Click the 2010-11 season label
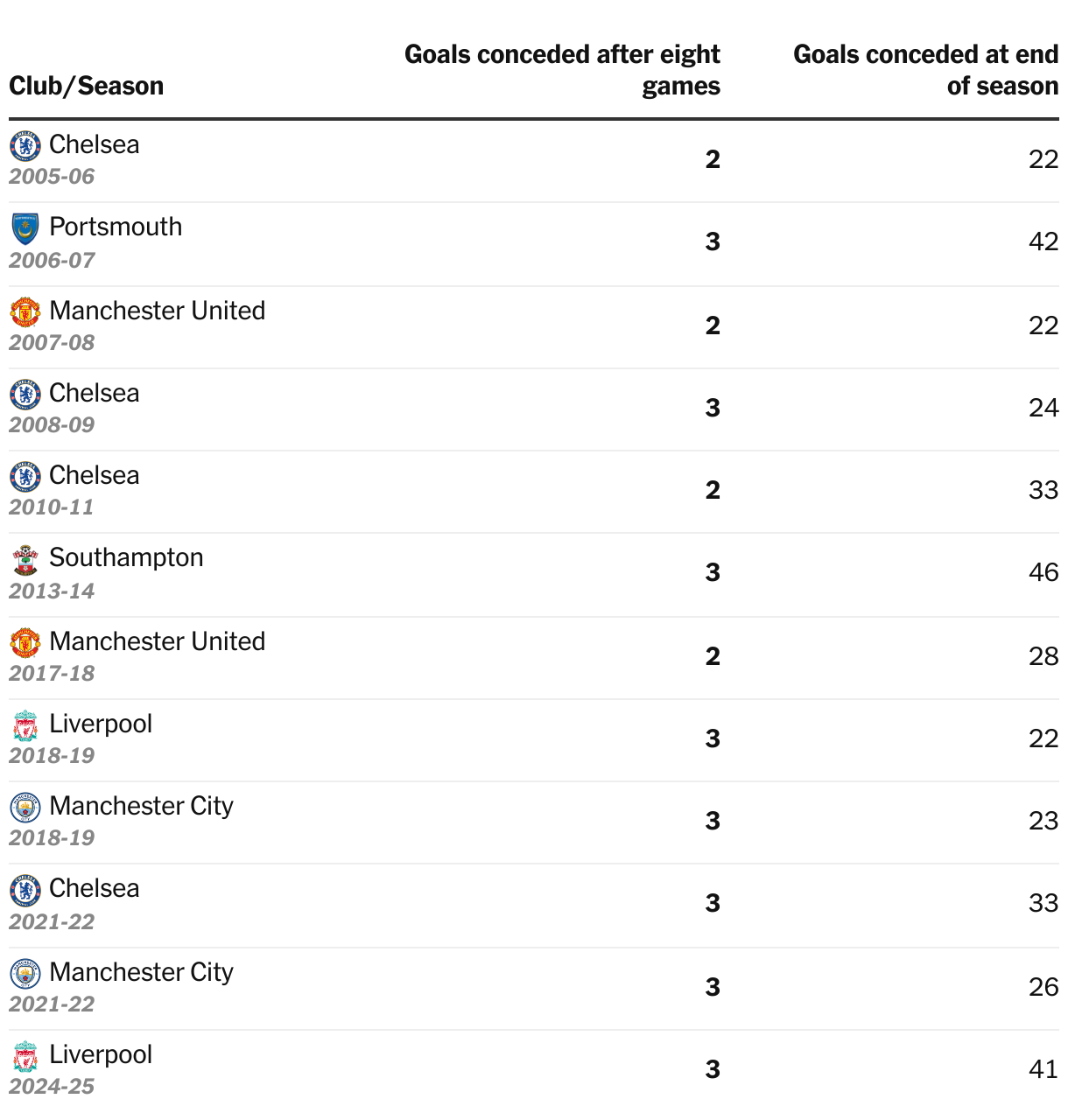This screenshot has width=1068, height=1120. point(52,507)
